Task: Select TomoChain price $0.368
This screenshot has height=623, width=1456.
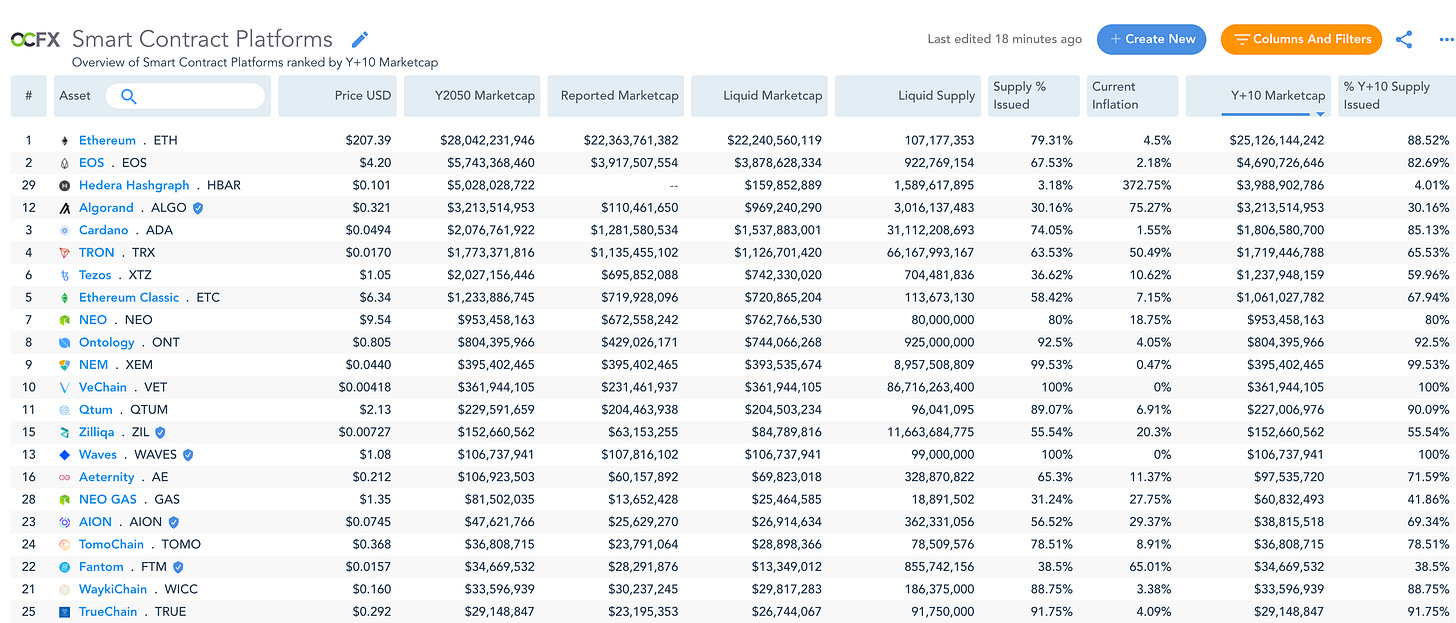Action: coord(373,545)
